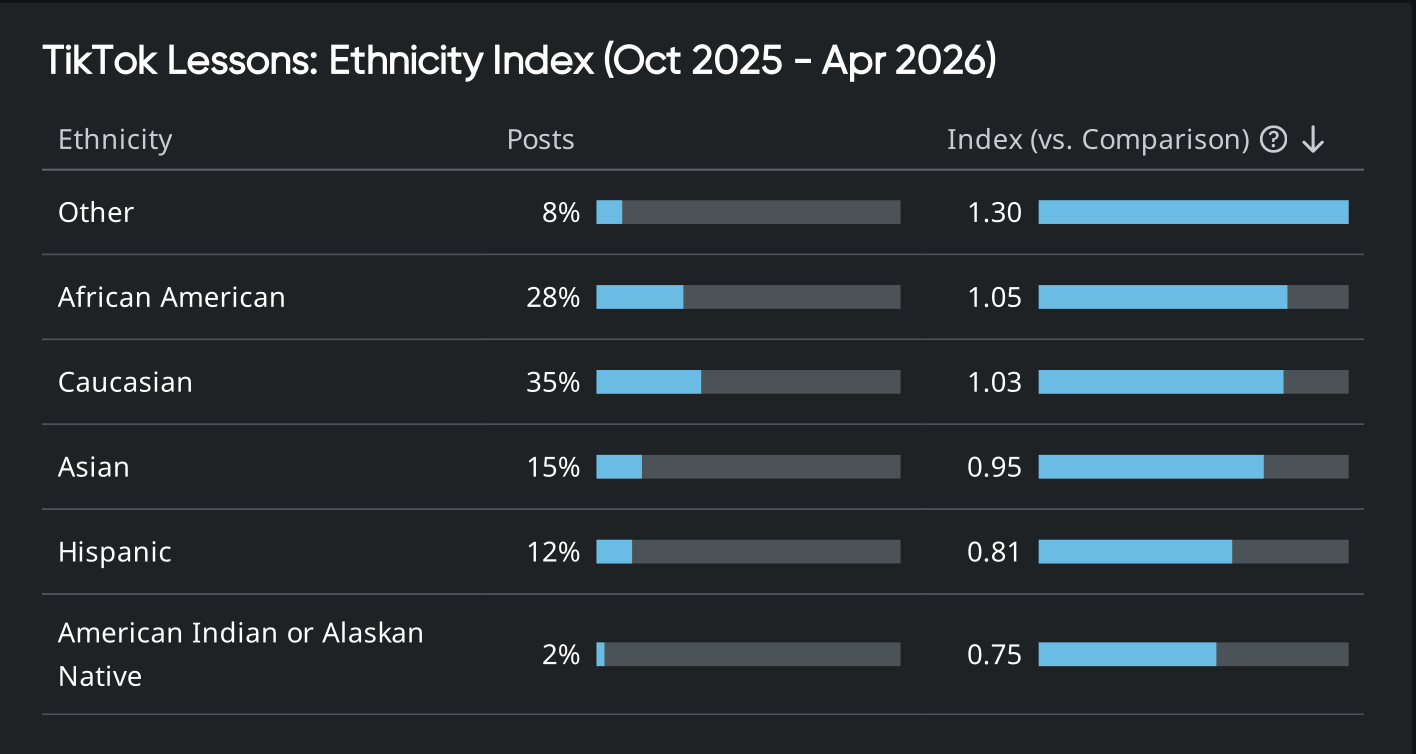The height and width of the screenshot is (754, 1416).
Task: Click the Caucasian row label
Action: point(125,382)
